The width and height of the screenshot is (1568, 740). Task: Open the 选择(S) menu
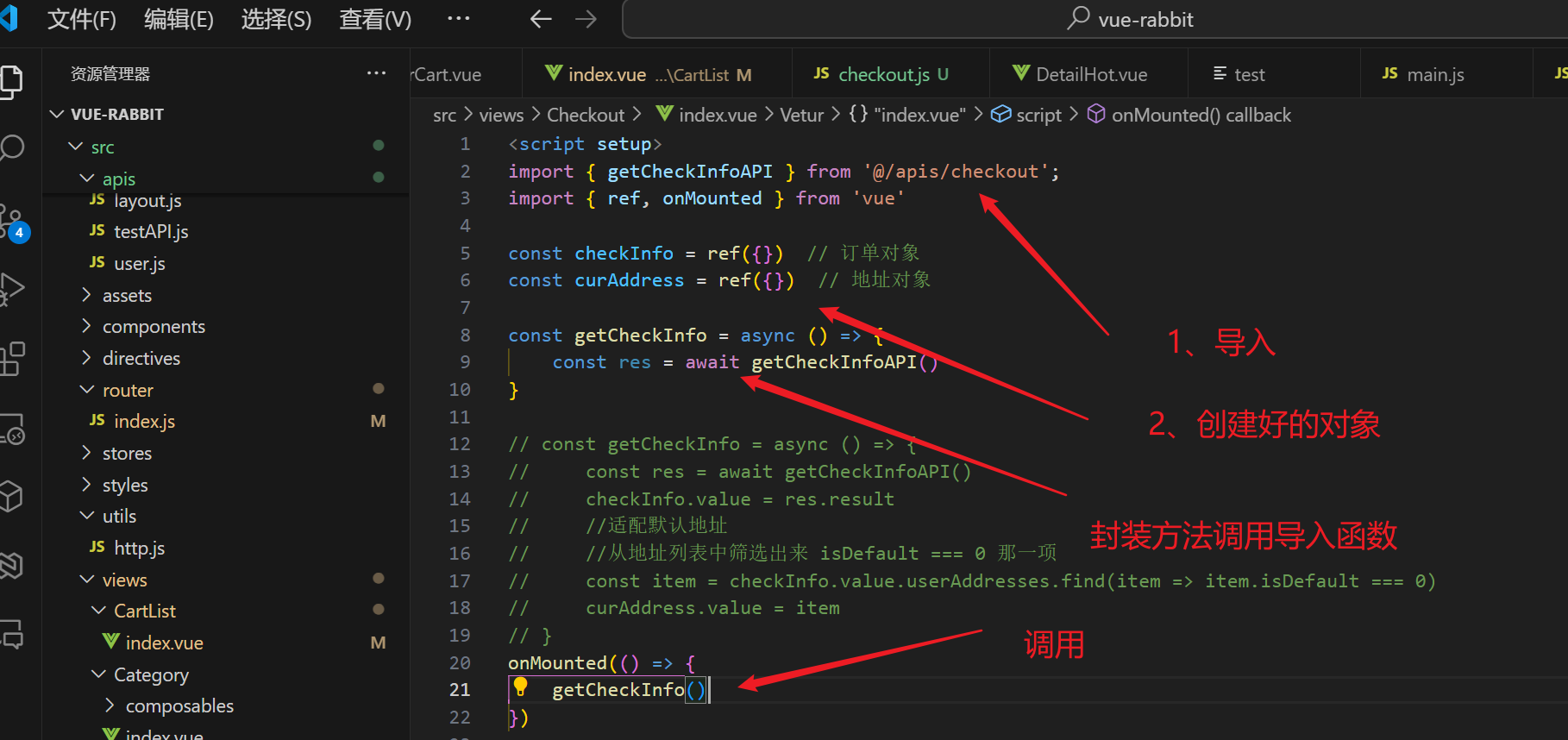[x=276, y=19]
